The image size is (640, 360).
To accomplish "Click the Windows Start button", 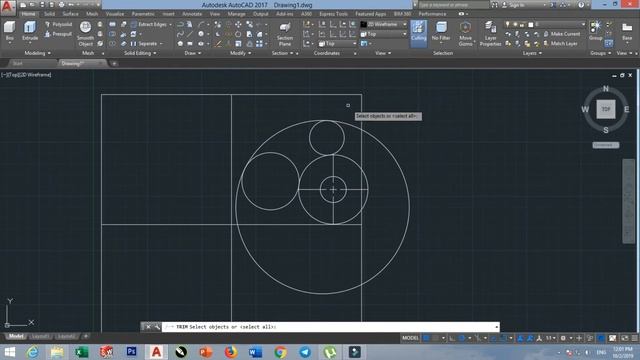I will click(9, 352).
